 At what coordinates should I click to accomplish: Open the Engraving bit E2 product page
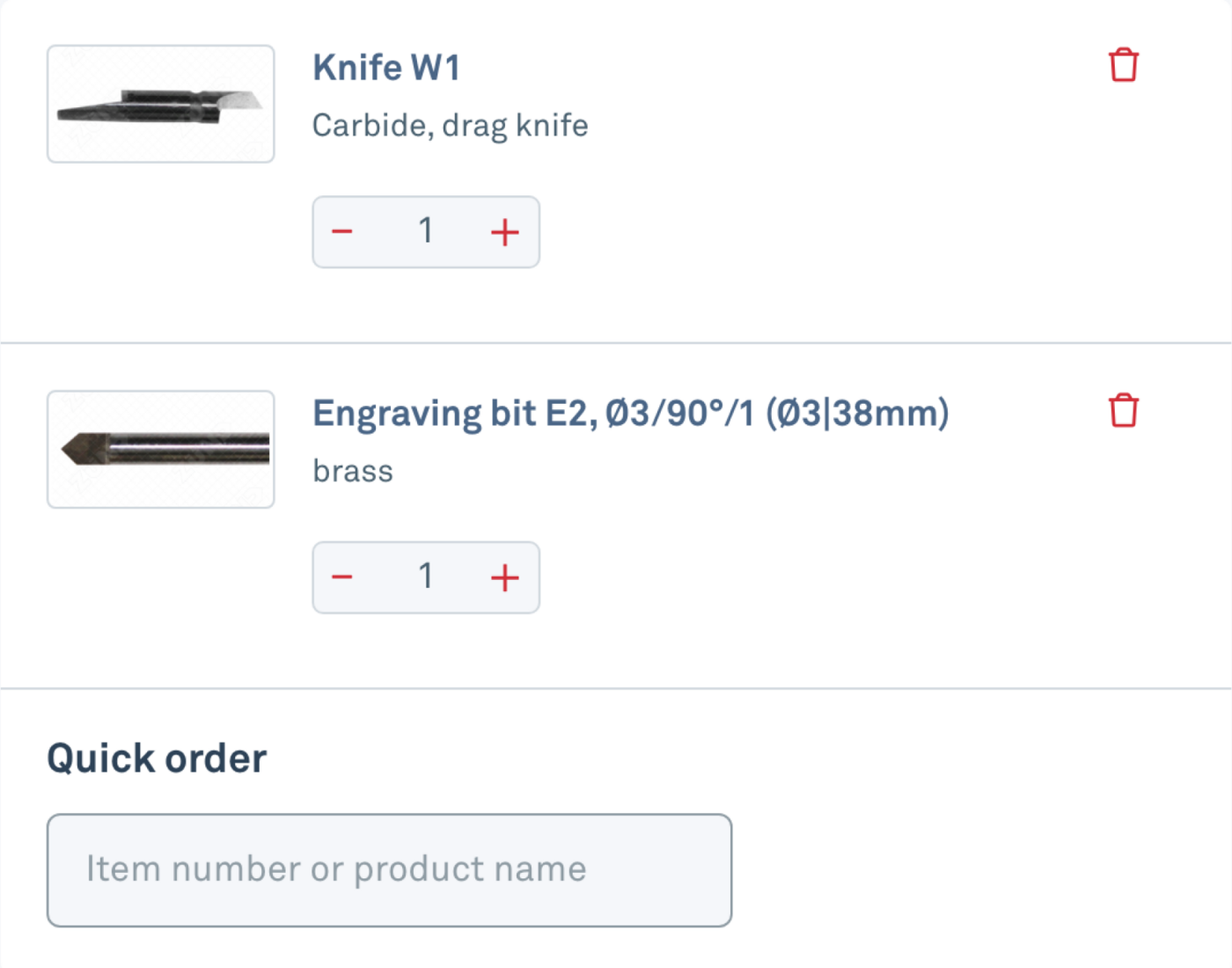[632, 412]
